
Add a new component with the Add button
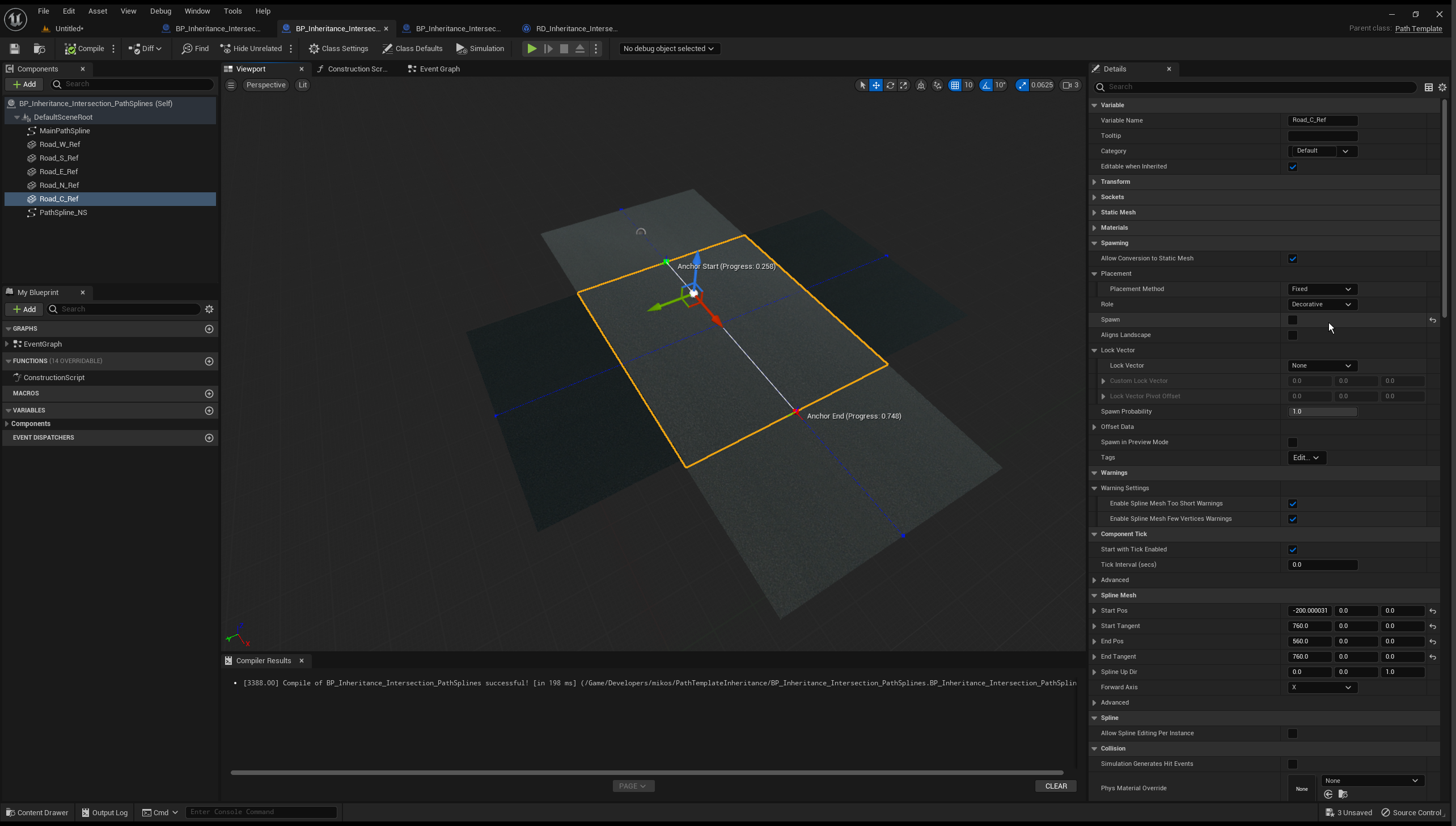(x=24, y=84)
